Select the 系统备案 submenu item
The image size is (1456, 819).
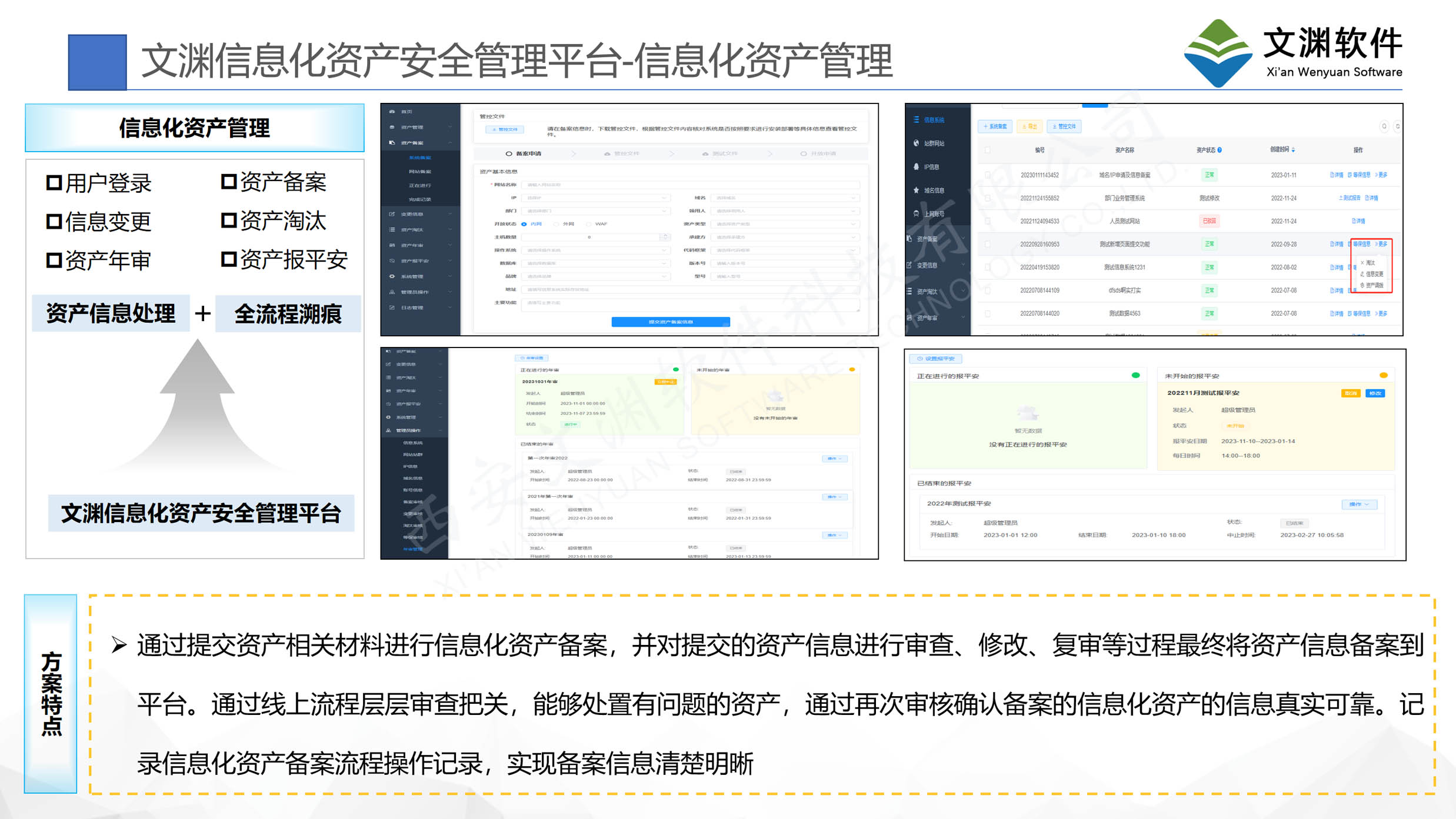420,158
